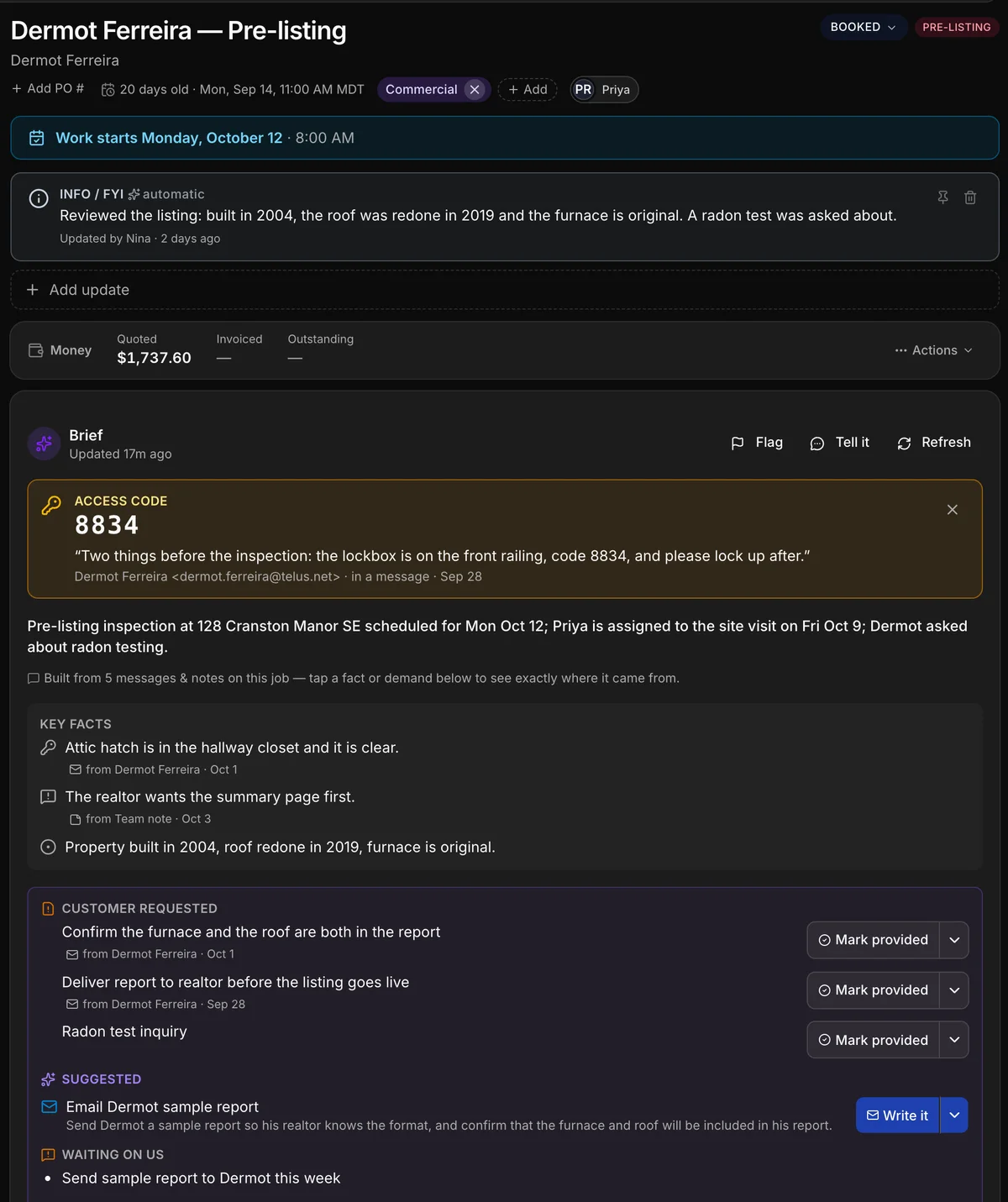Expand options for Deliver report to realtor
The height and width of the screenshot is (1202, 1008).
point(954,990)
